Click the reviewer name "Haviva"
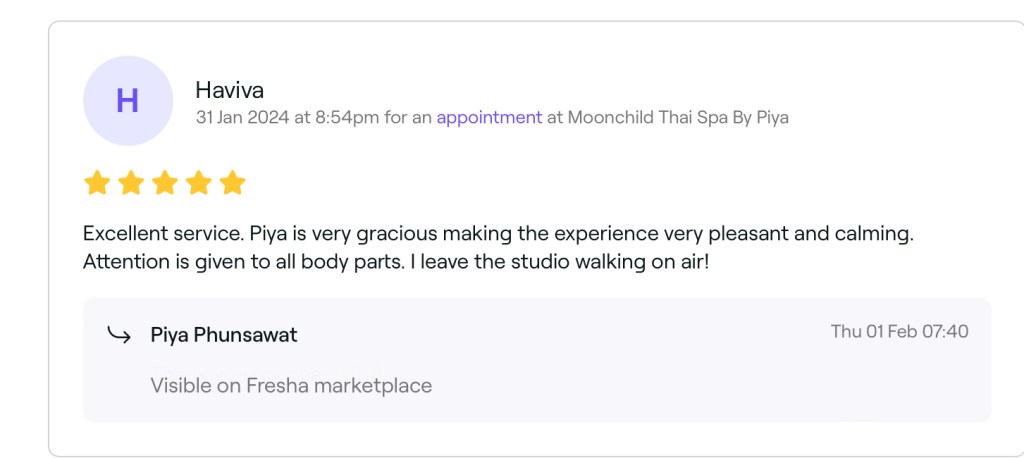Screen dimensions: 1024x458 pyautogui.click(x=229, y=90)
